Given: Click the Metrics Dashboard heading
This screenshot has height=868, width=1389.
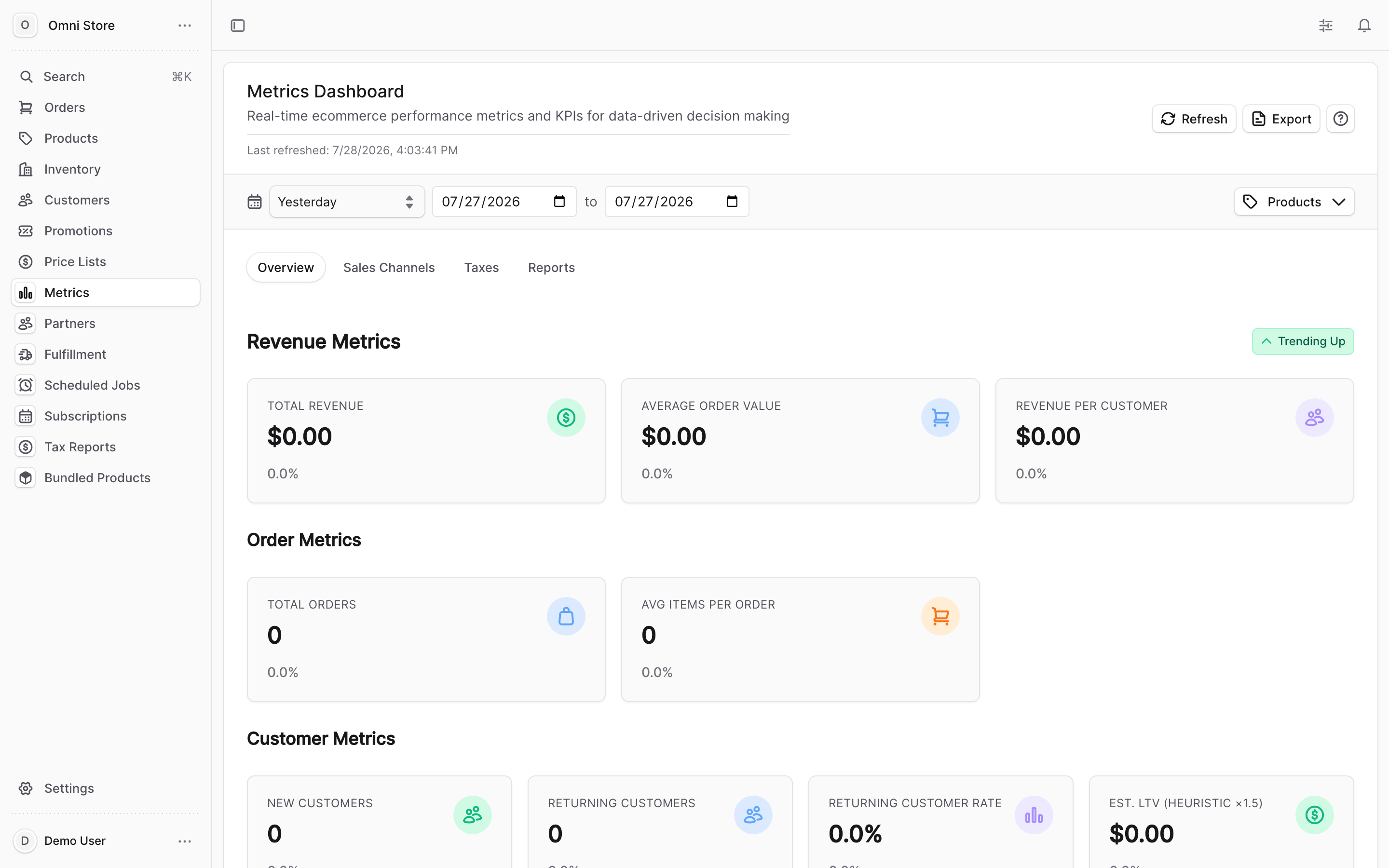Looking at the screenshot, I should click(x=326, y=91).
